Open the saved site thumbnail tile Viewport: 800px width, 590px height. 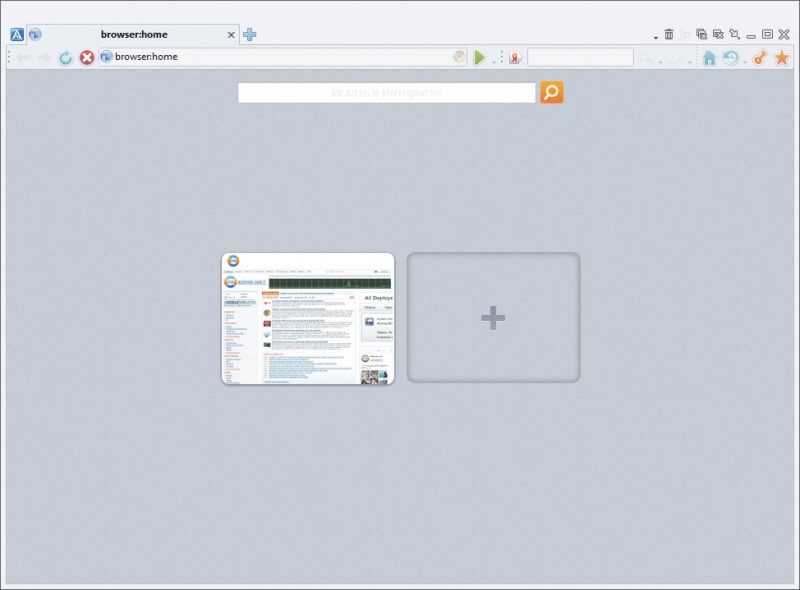[308, 318]
